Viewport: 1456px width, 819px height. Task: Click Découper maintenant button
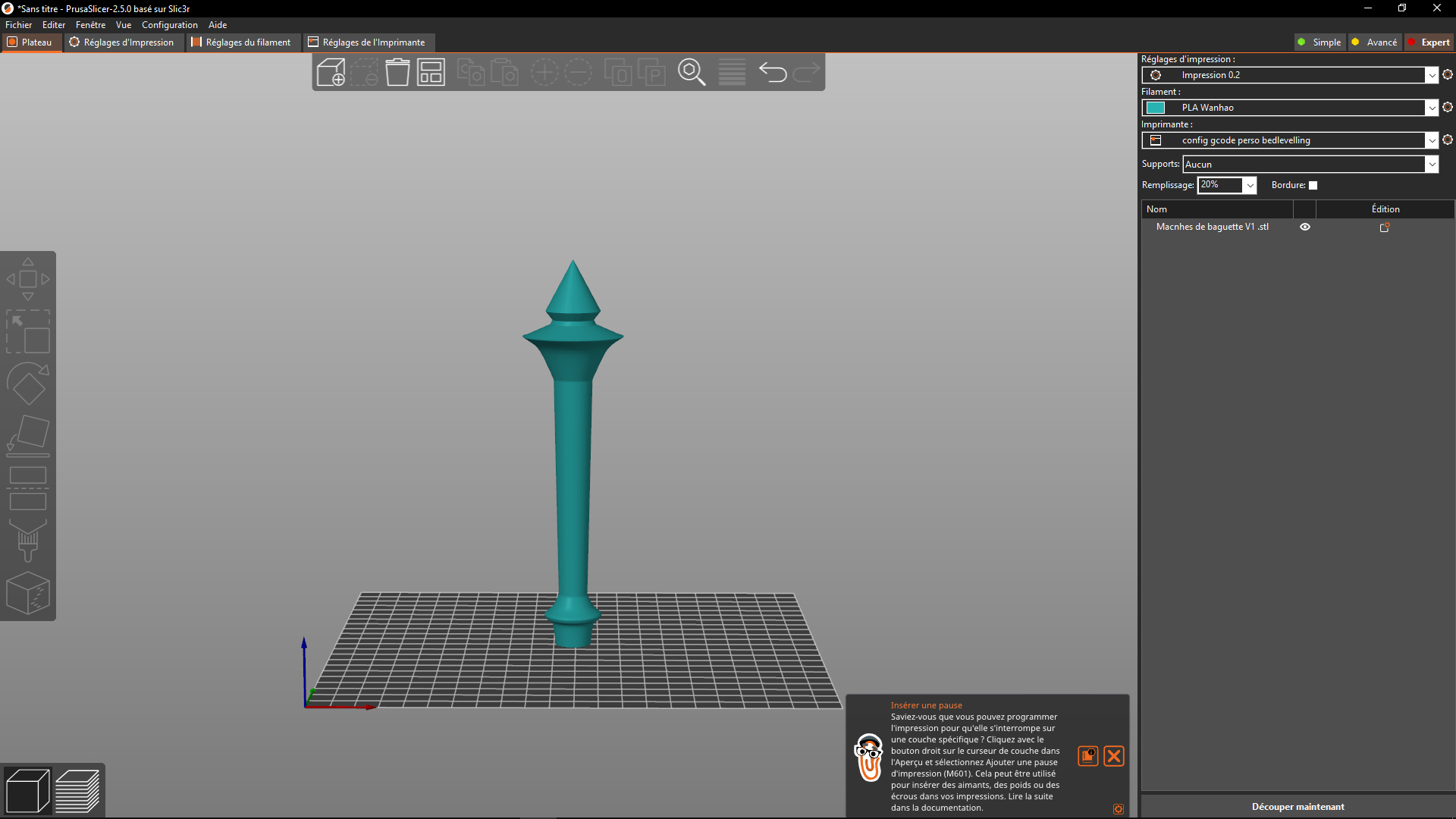1298,806
